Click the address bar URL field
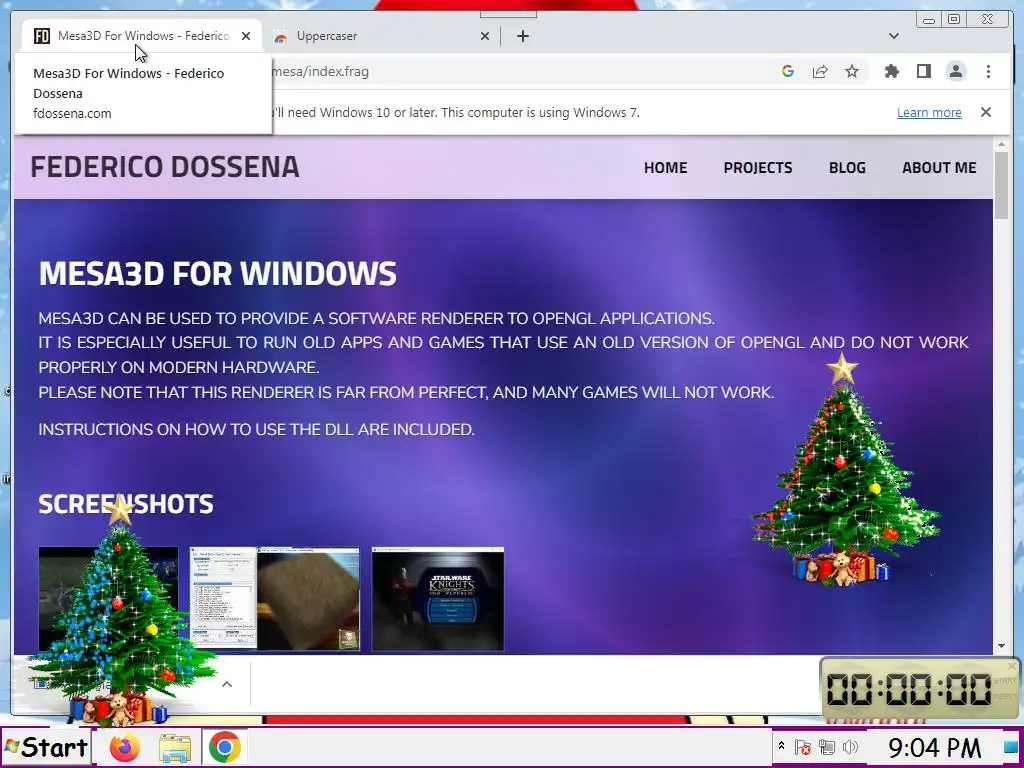This screenshot has height=768, width=1024. pos(522,72)
